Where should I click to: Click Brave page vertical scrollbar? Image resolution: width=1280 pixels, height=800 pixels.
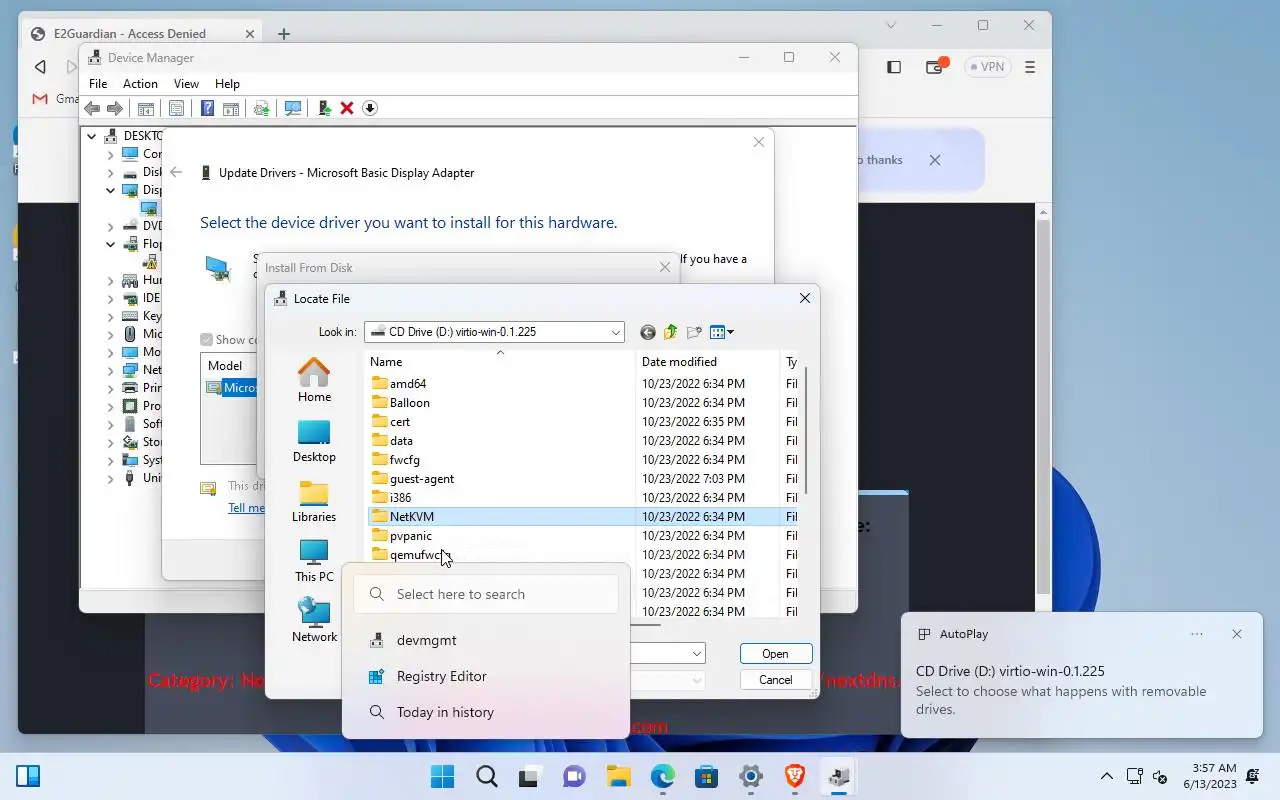click(x=1043, y=405)
